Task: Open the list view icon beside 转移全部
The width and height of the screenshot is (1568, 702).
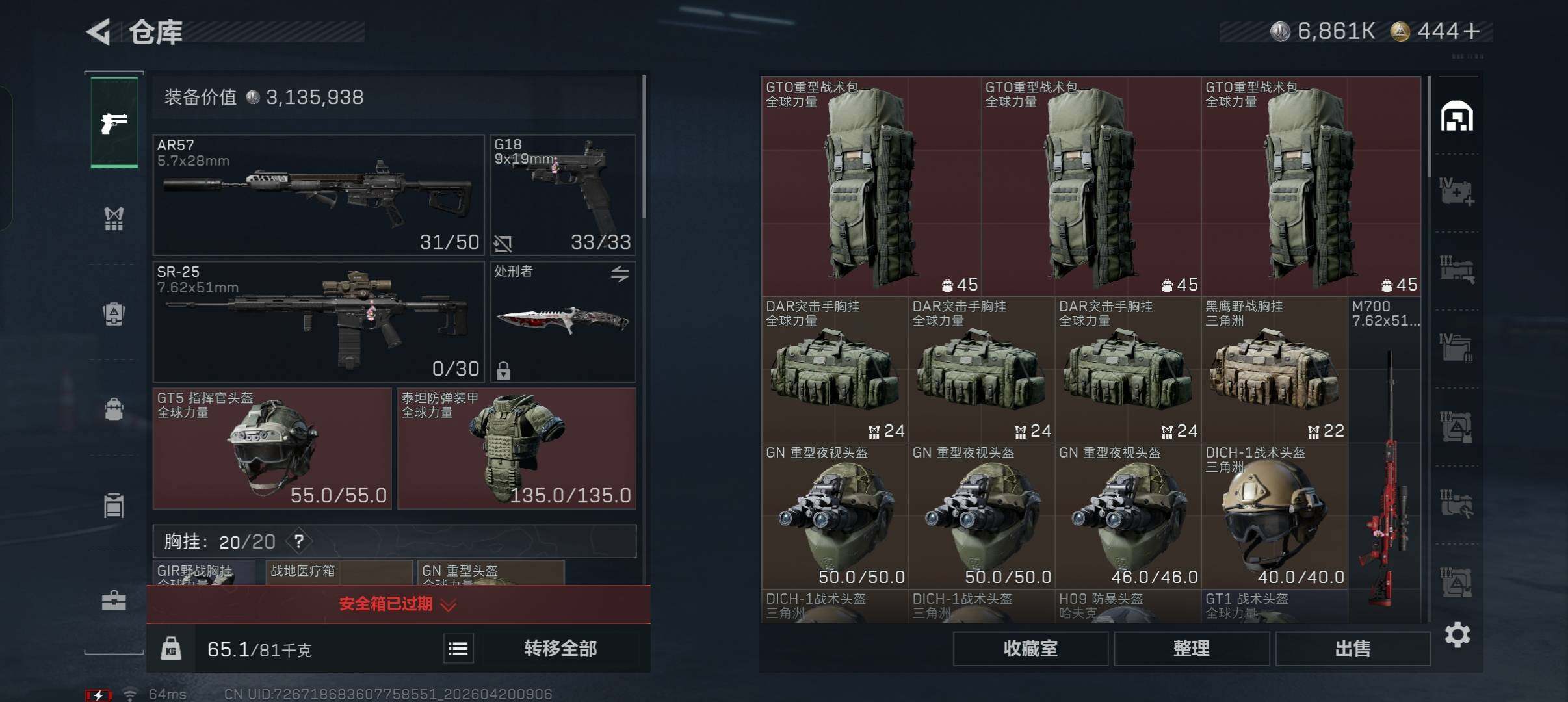Action: pos(458,648)
